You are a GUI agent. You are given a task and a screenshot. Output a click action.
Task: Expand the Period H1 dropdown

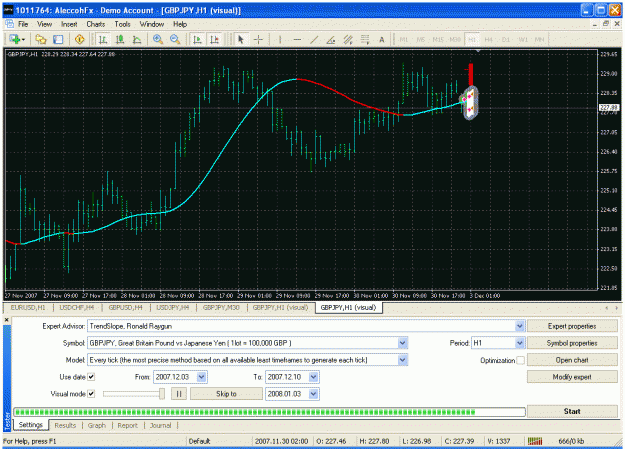pos(519,343)
